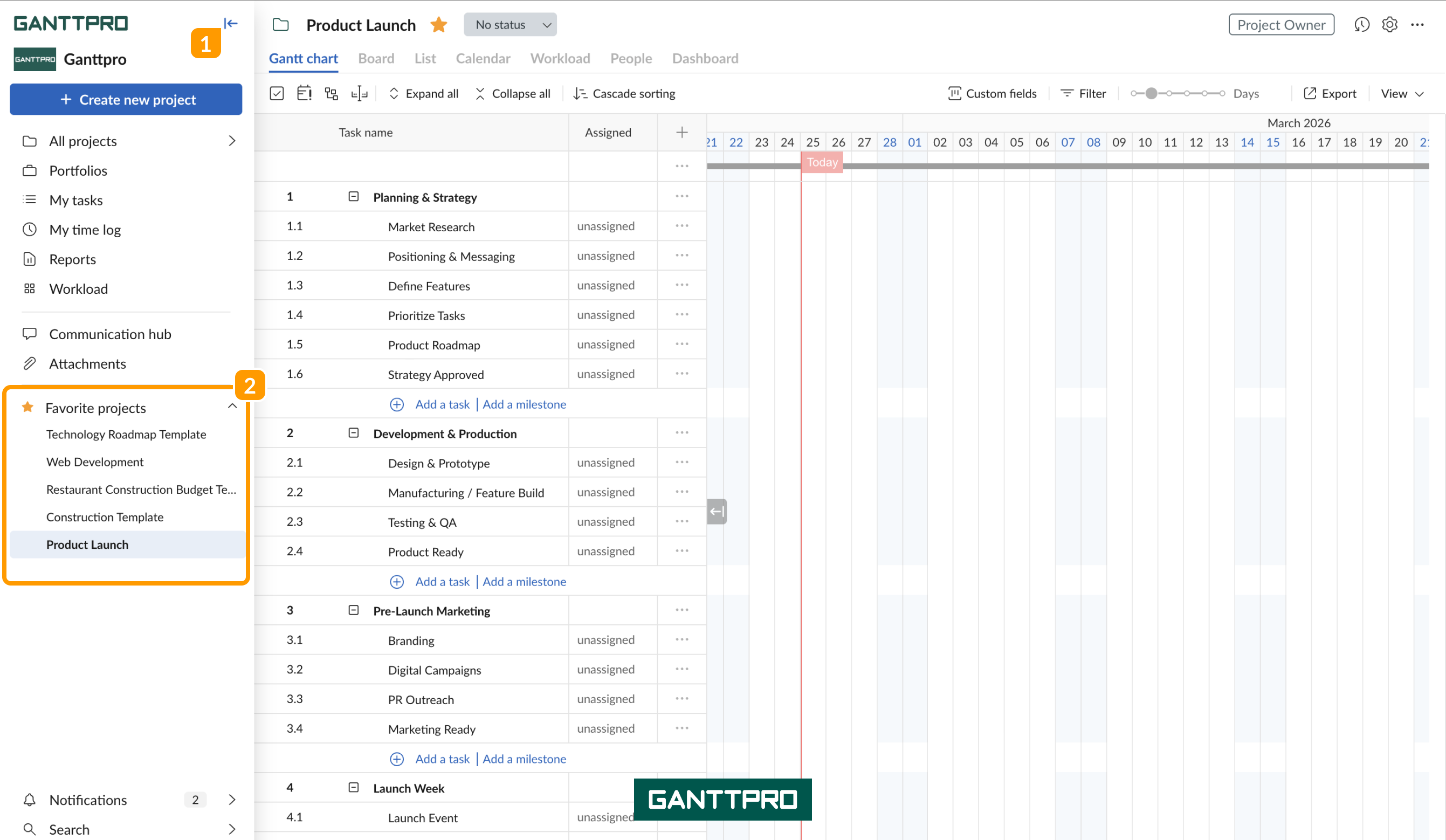Click the add column plus icon
1446x840 pixels.
tap(681, 133)
